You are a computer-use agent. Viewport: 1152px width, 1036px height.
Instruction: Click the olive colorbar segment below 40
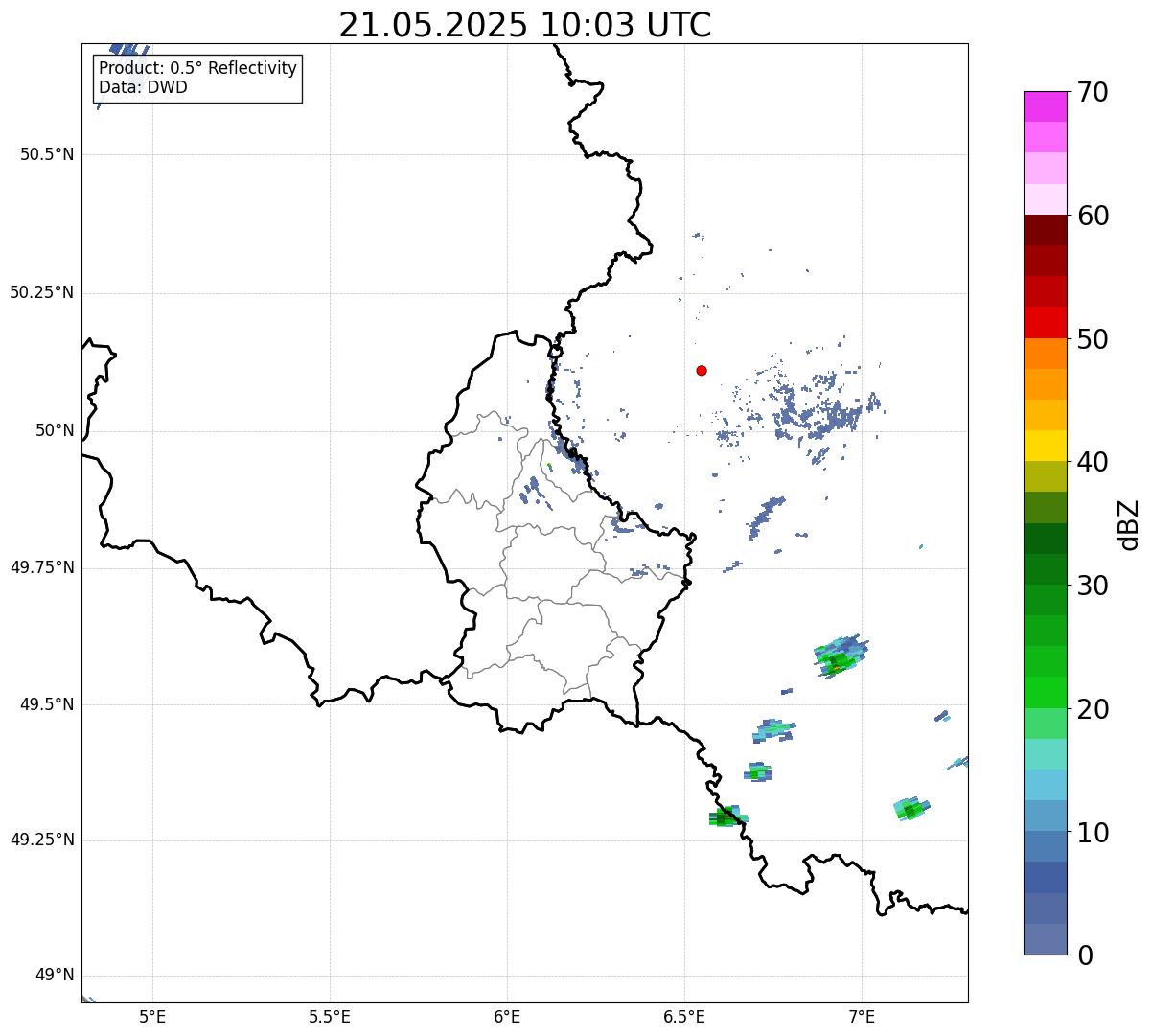1046,477
